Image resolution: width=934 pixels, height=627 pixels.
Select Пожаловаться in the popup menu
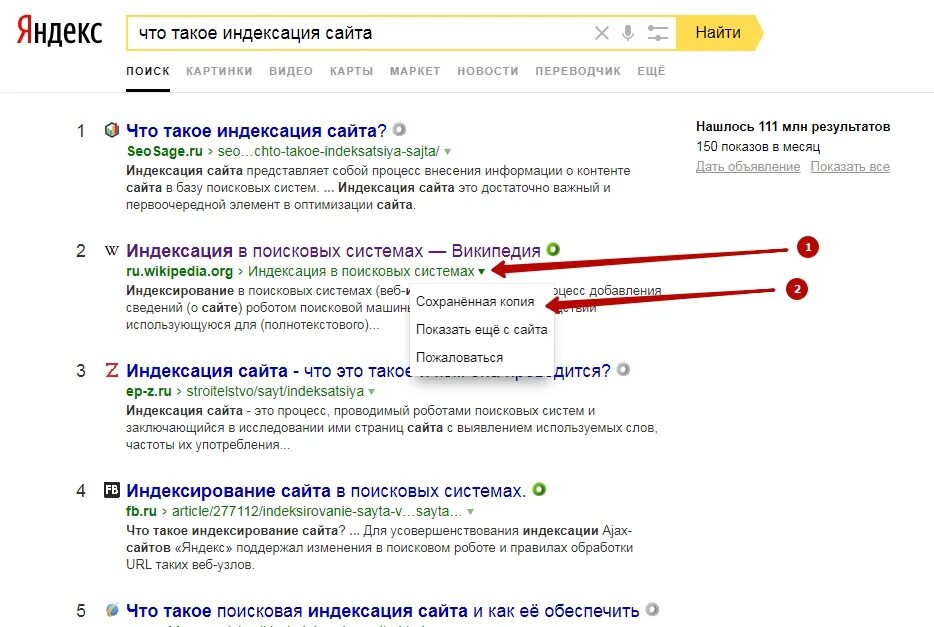(459, 358)
